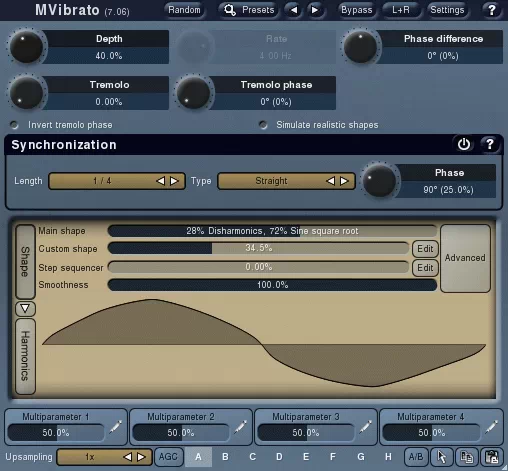Viewport: 508px width, 471px height.
Task: Toggle AGC automatic gain compensation
Action: pyautogui.click(x=168, y=457)
